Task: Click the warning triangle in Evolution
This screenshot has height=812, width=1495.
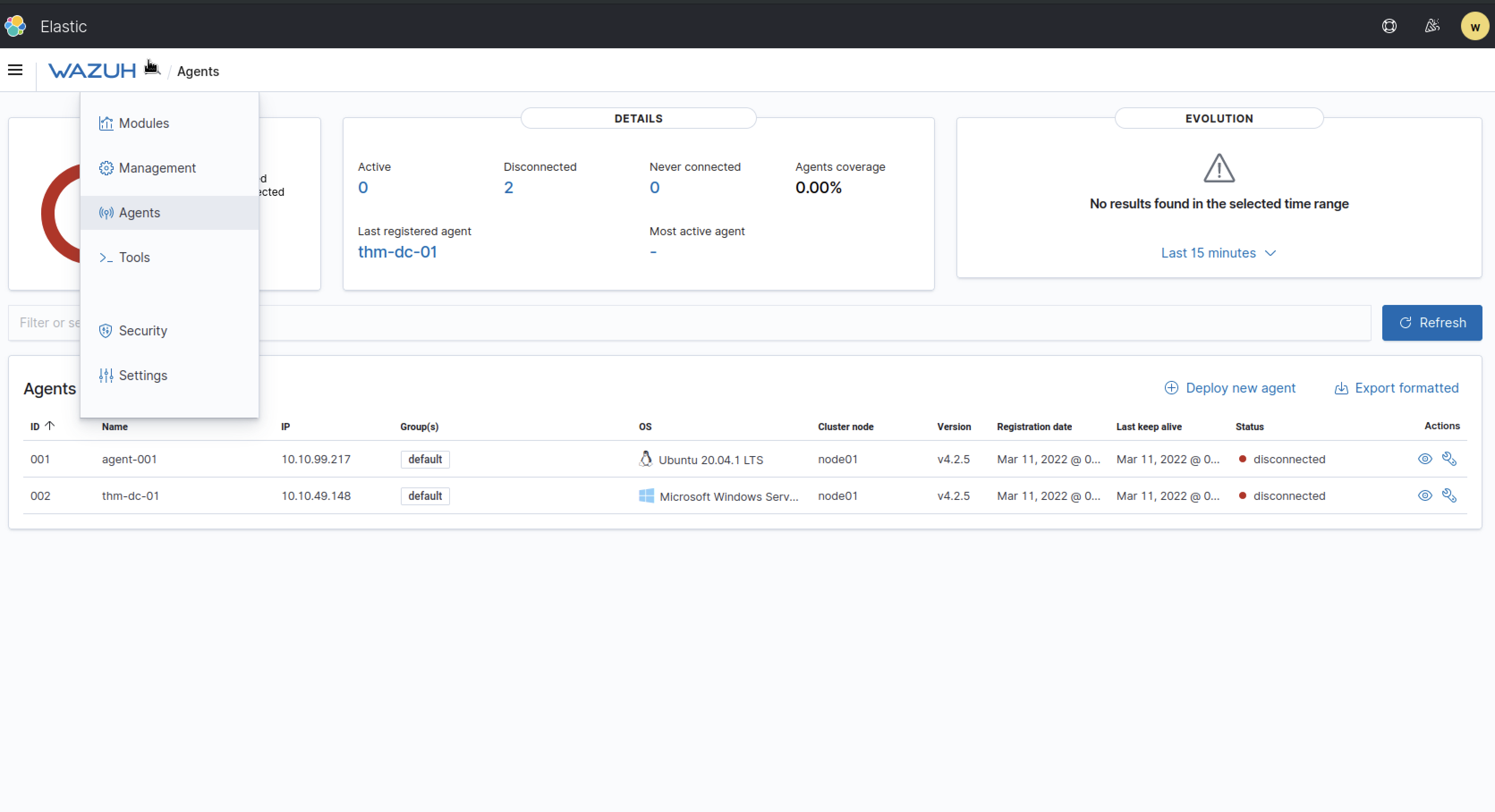Action: point(1219,168)
